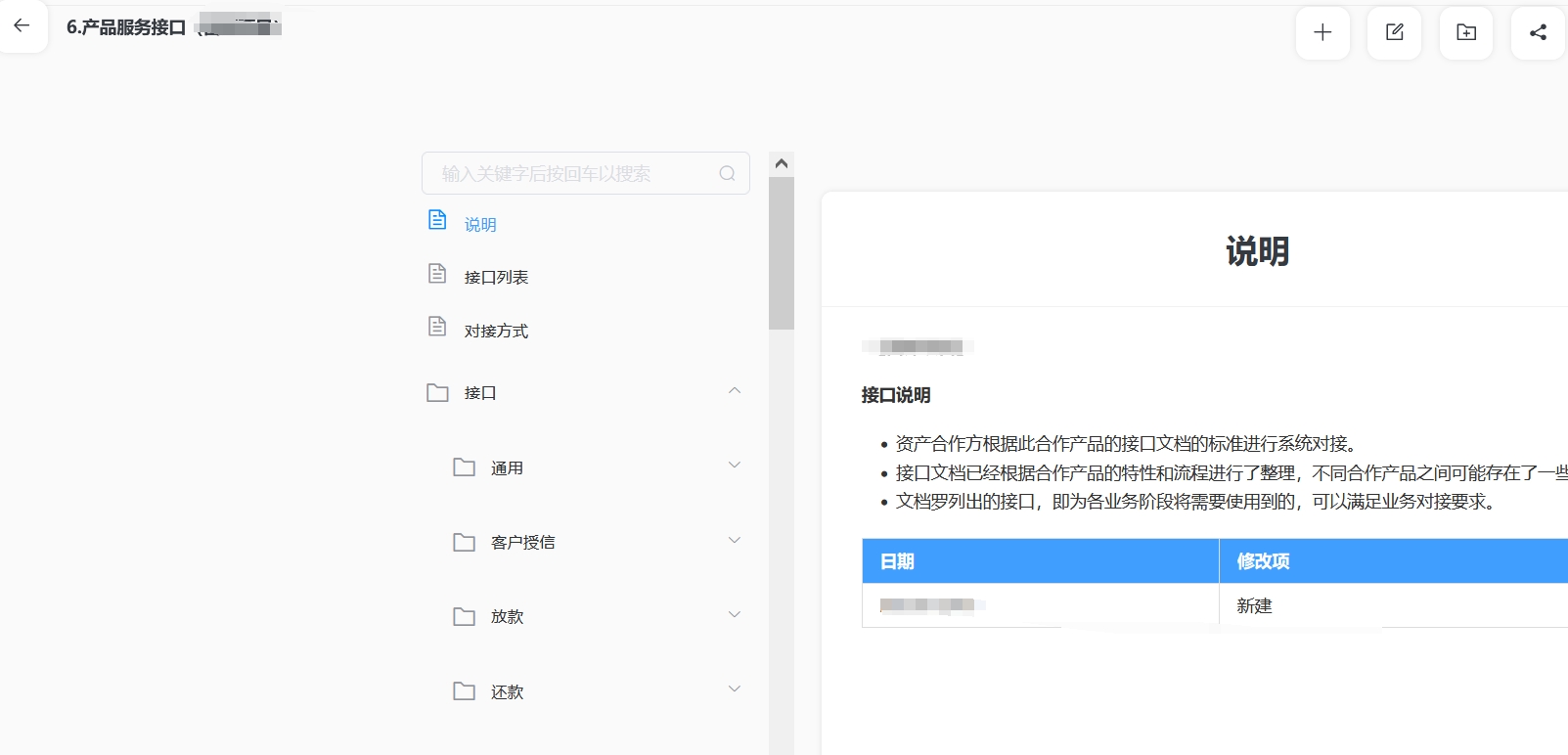Open the edit document pencil icon

[1395, 32]
